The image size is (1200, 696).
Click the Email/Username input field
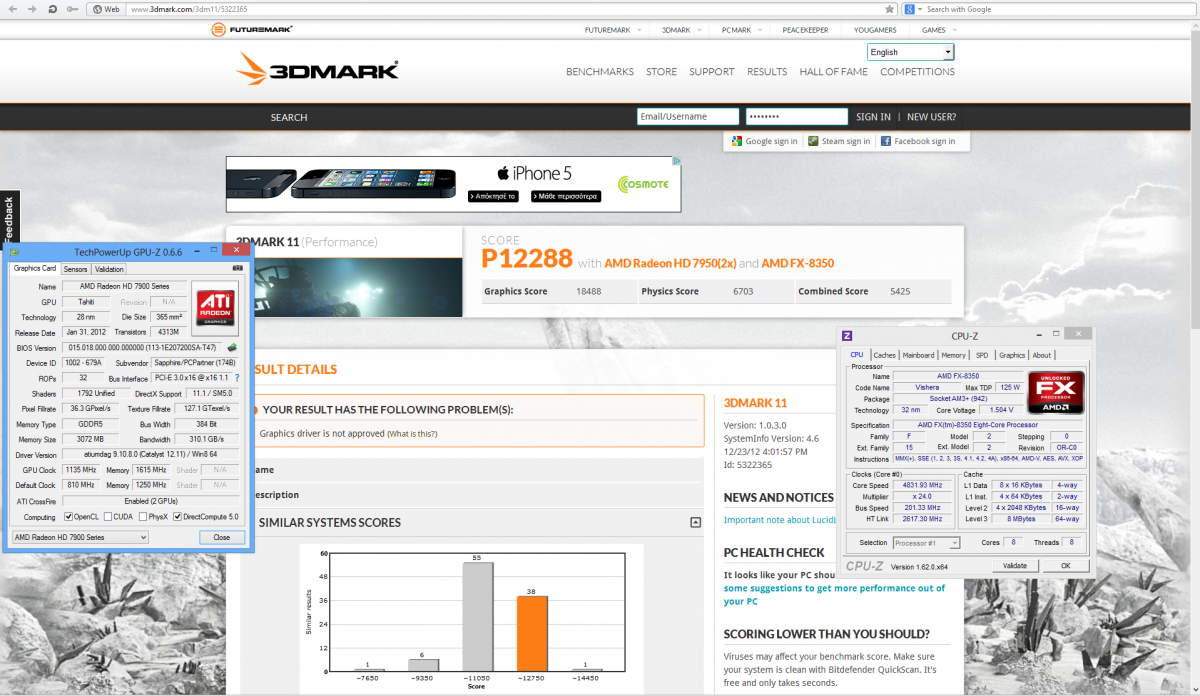click(x=688, y=117)
